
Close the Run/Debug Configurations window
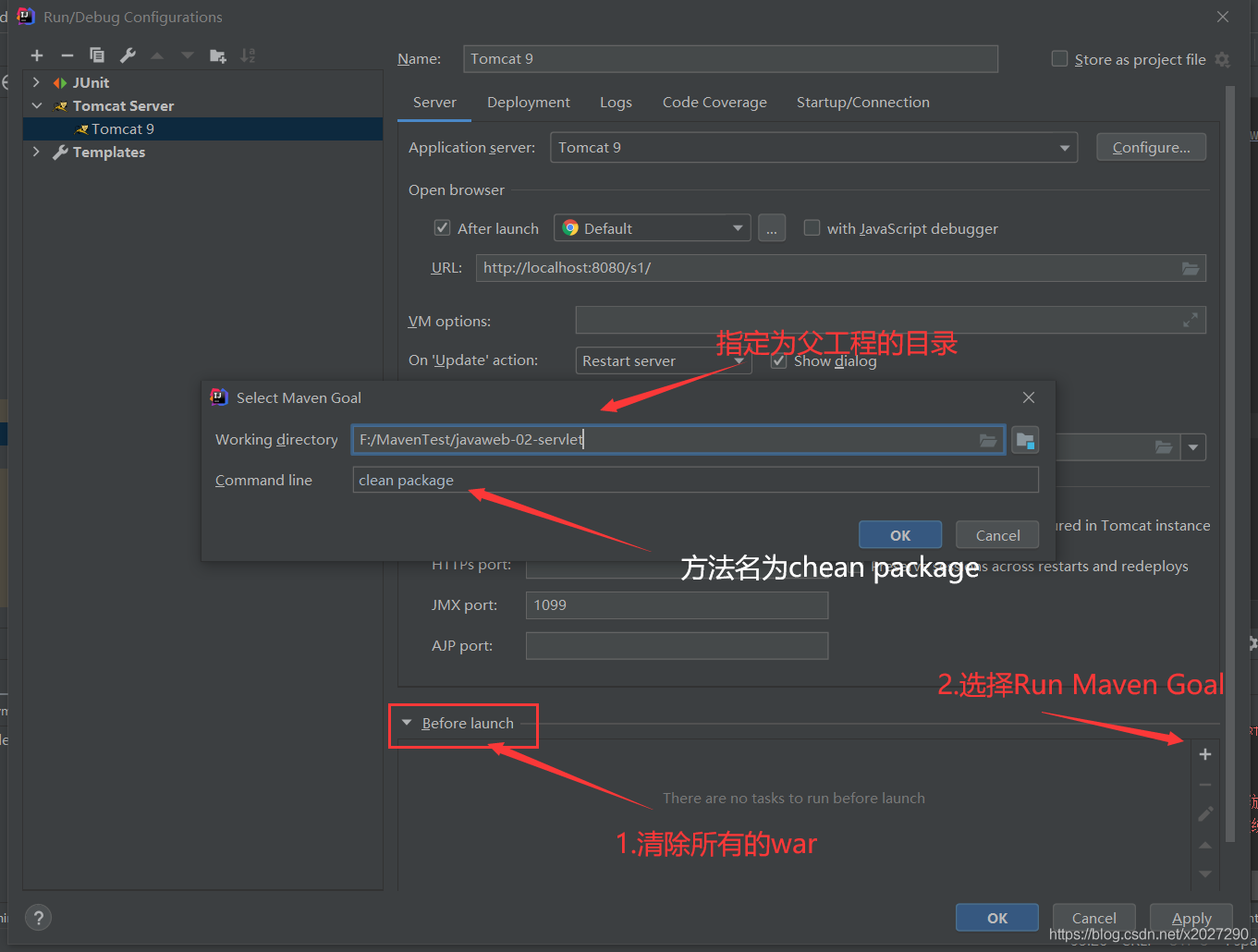pos(1223,17)
